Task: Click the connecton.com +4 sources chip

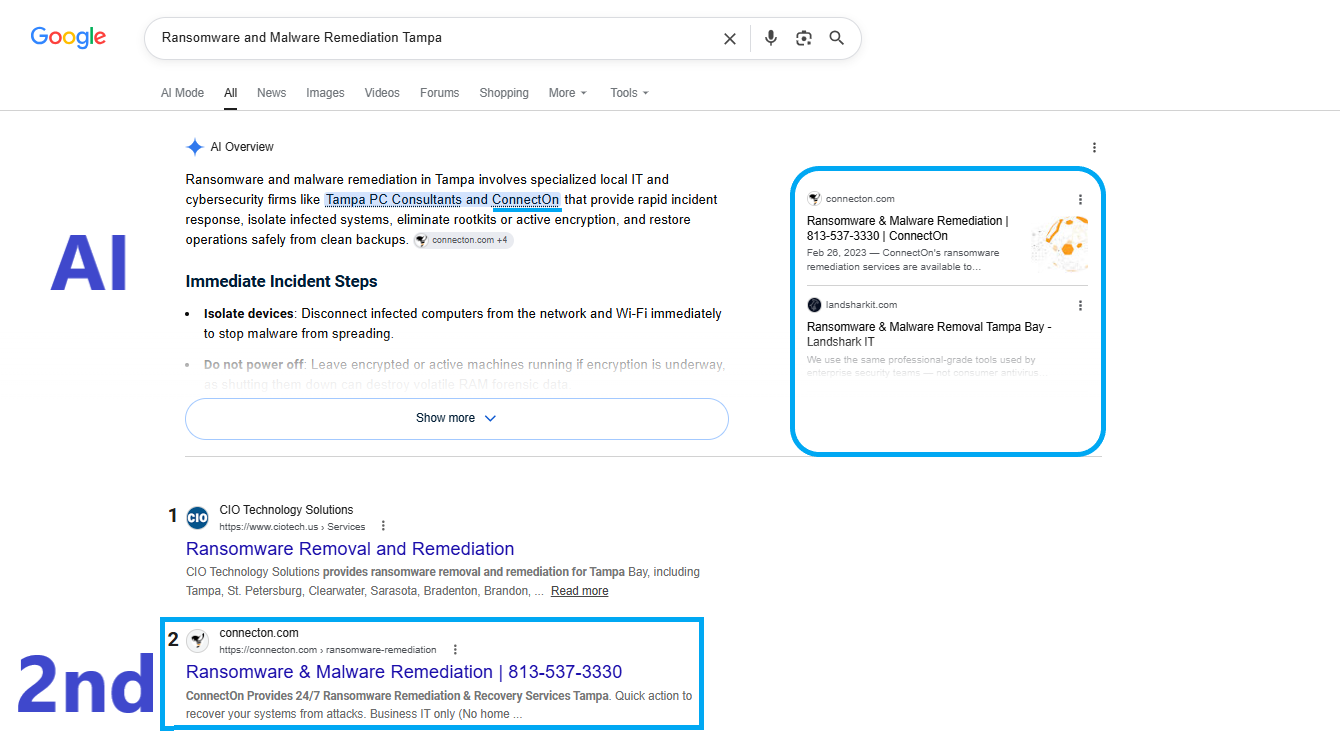Action: click(464, 240)
